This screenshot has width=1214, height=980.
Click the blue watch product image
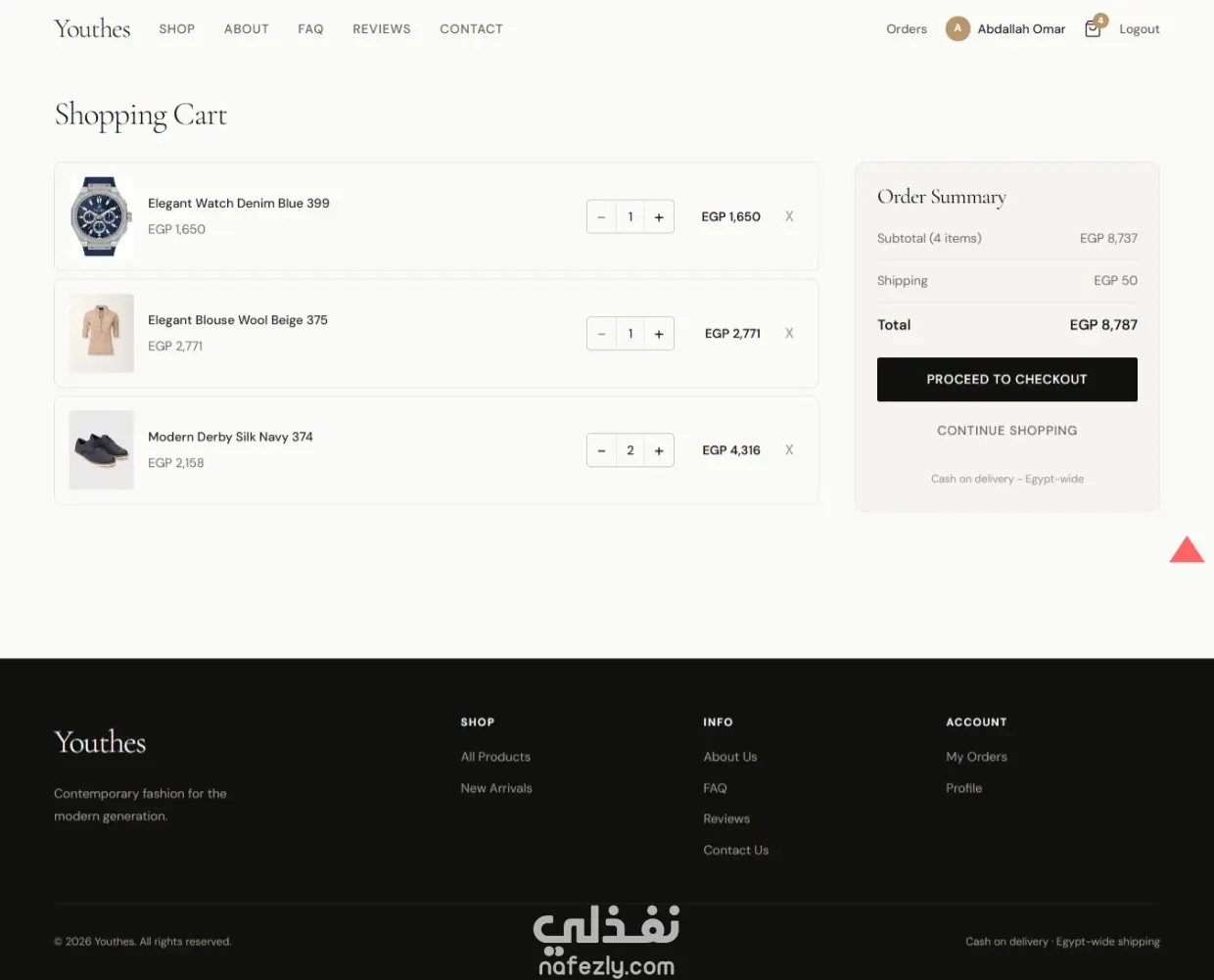pos(102,216)
